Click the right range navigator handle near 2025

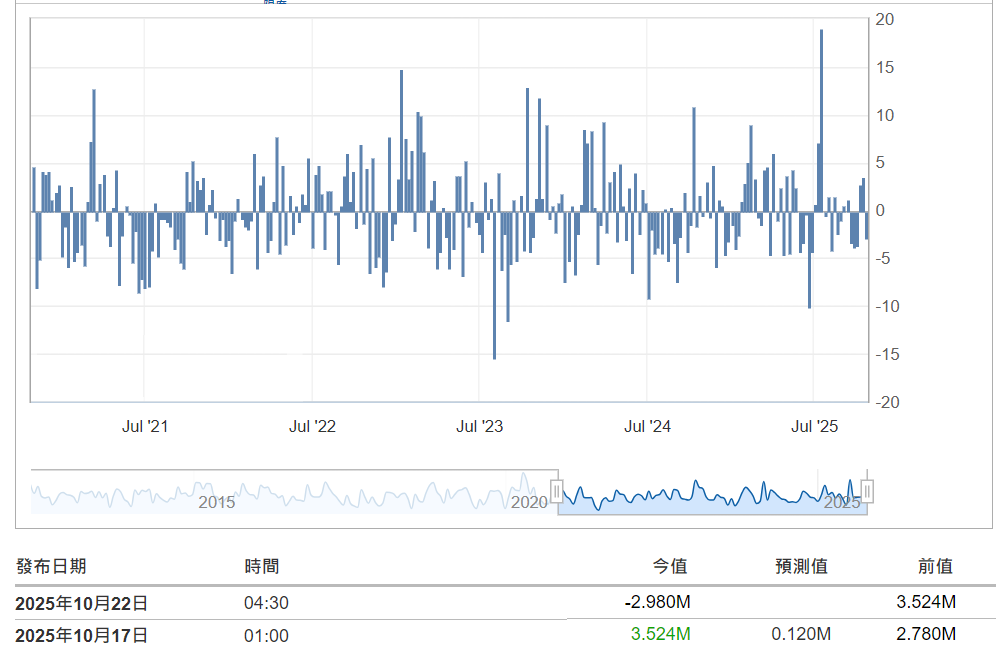click(x=867, y=491)
